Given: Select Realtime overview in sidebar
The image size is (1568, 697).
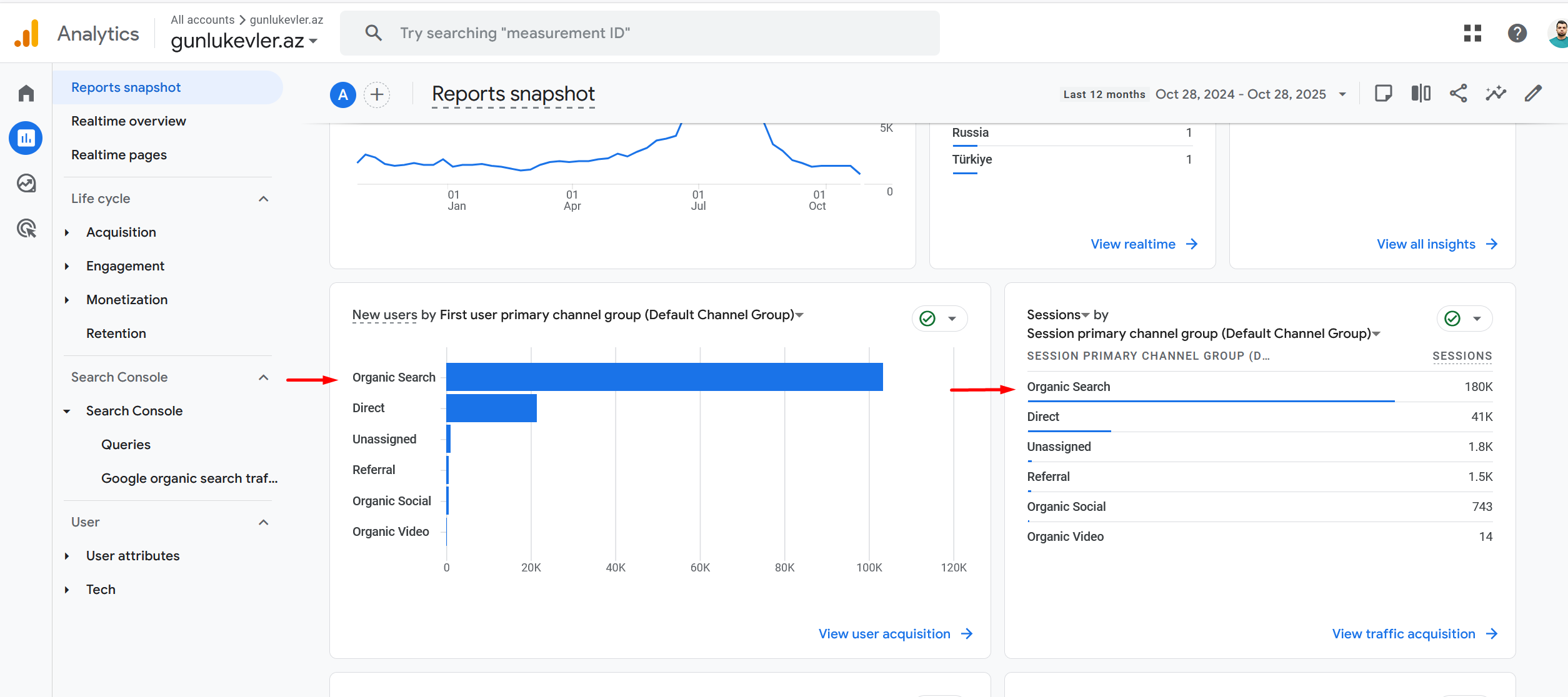Looking at the screenshot, I should pos(128,121).
